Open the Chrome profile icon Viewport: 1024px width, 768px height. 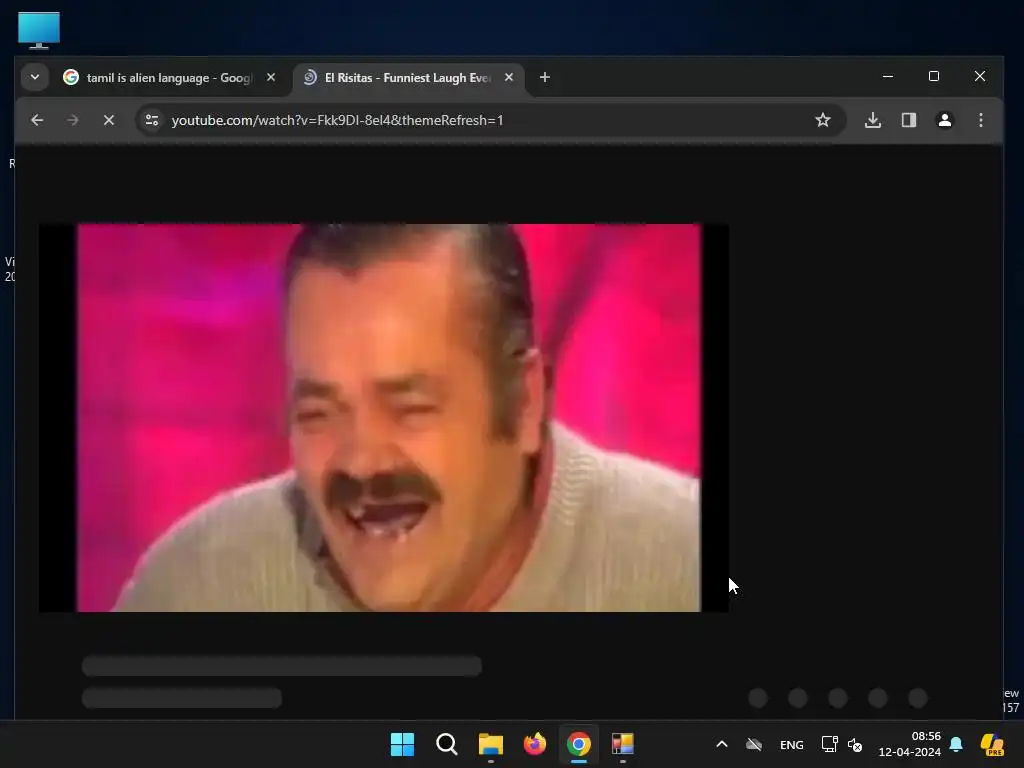coord(945,120)
